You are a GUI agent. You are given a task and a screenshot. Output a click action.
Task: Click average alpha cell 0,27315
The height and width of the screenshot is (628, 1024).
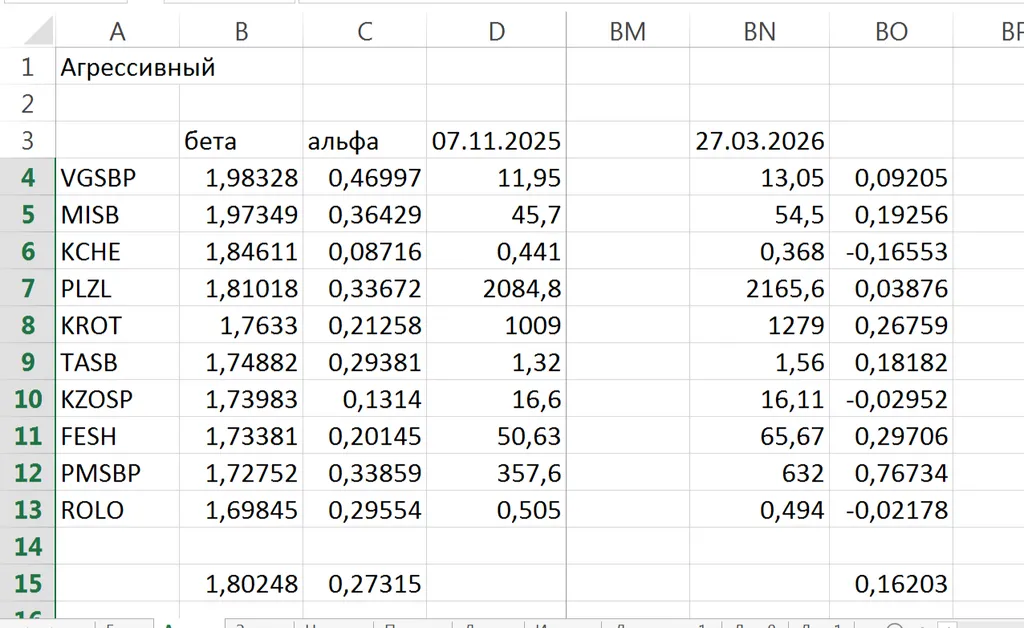[364, 584]
